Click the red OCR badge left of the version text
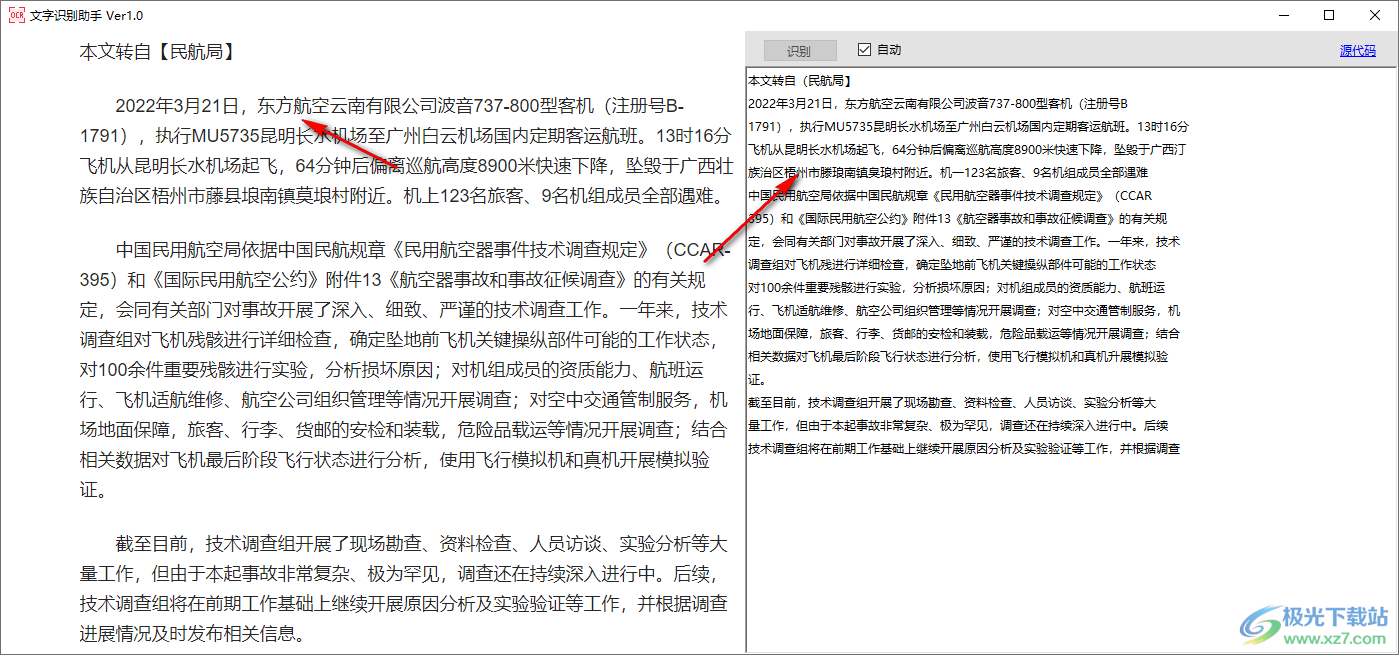The width and height of the screenshot is (1399, 655). point(16,15)
